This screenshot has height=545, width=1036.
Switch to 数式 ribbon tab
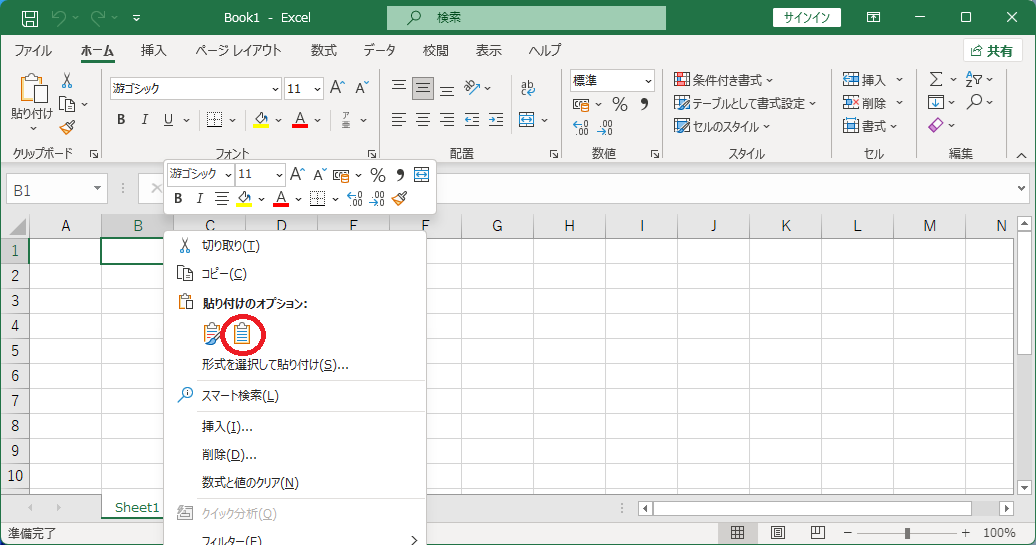coord(324,51)
